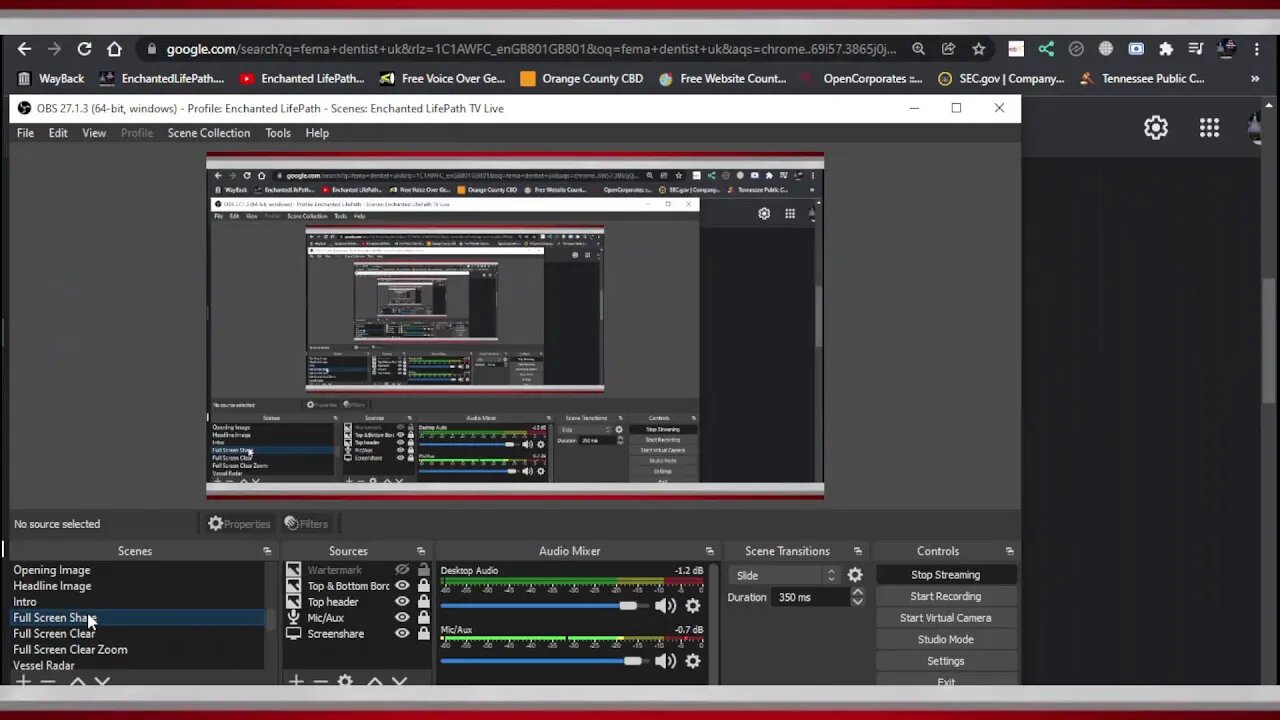The width and height of the screenshot is (1280, 720).
Task: Open Chrome extensions puzzle icon
Action: 1166,48
